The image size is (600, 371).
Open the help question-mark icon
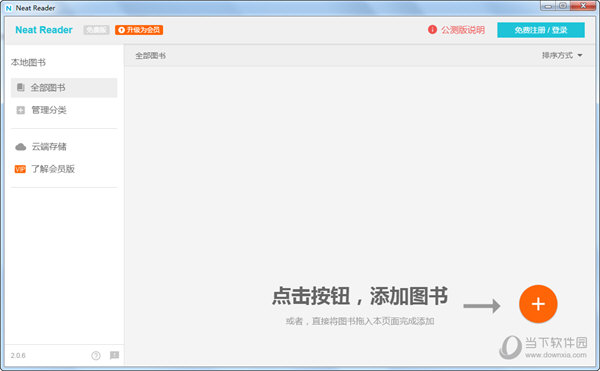[96, 356]
